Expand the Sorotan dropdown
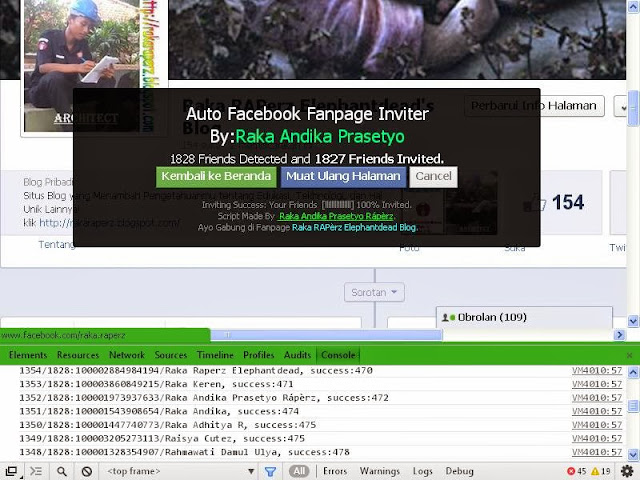 click(x=374, y=292)
